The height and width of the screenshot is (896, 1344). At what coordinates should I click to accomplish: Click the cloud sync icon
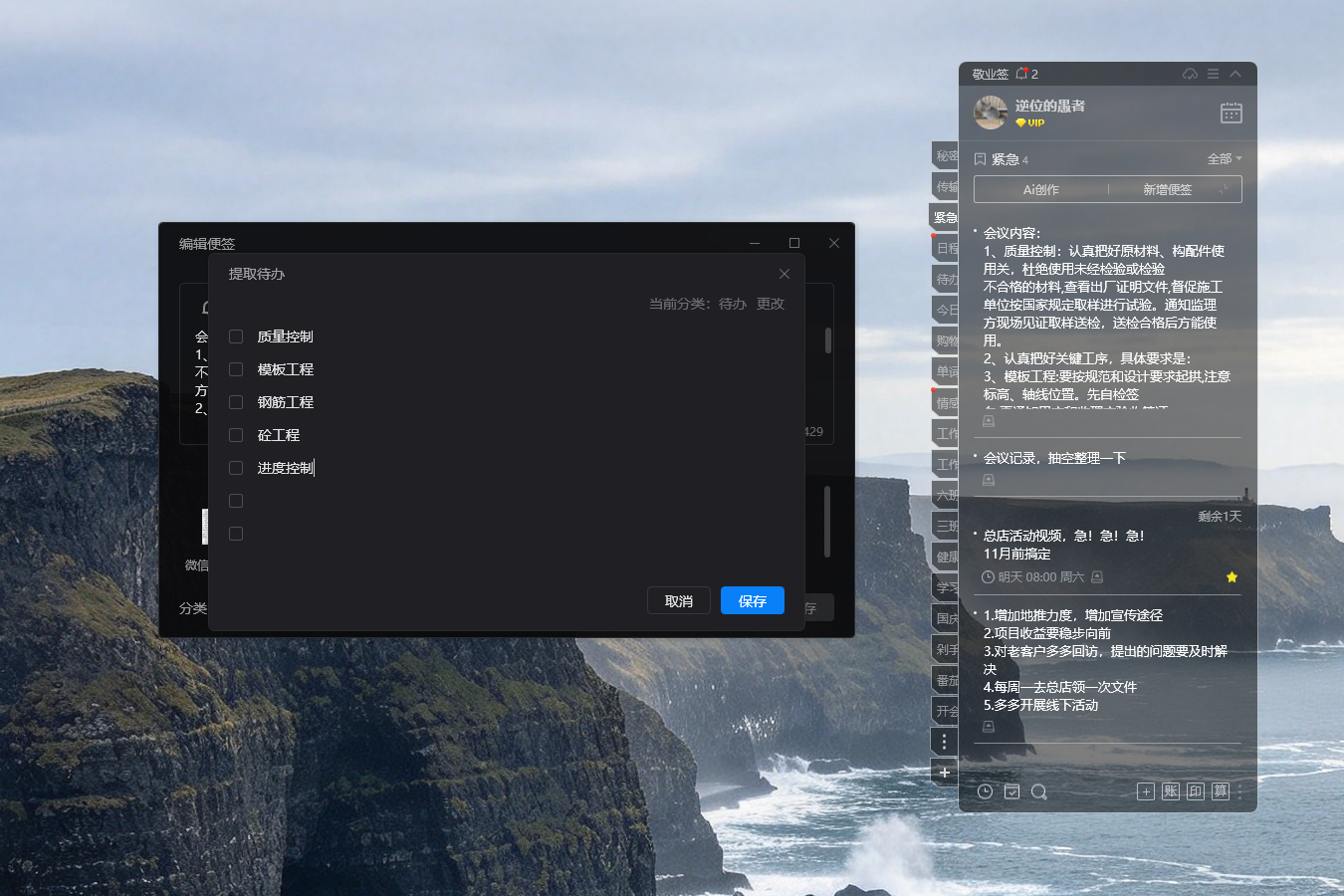[1190, 74]
